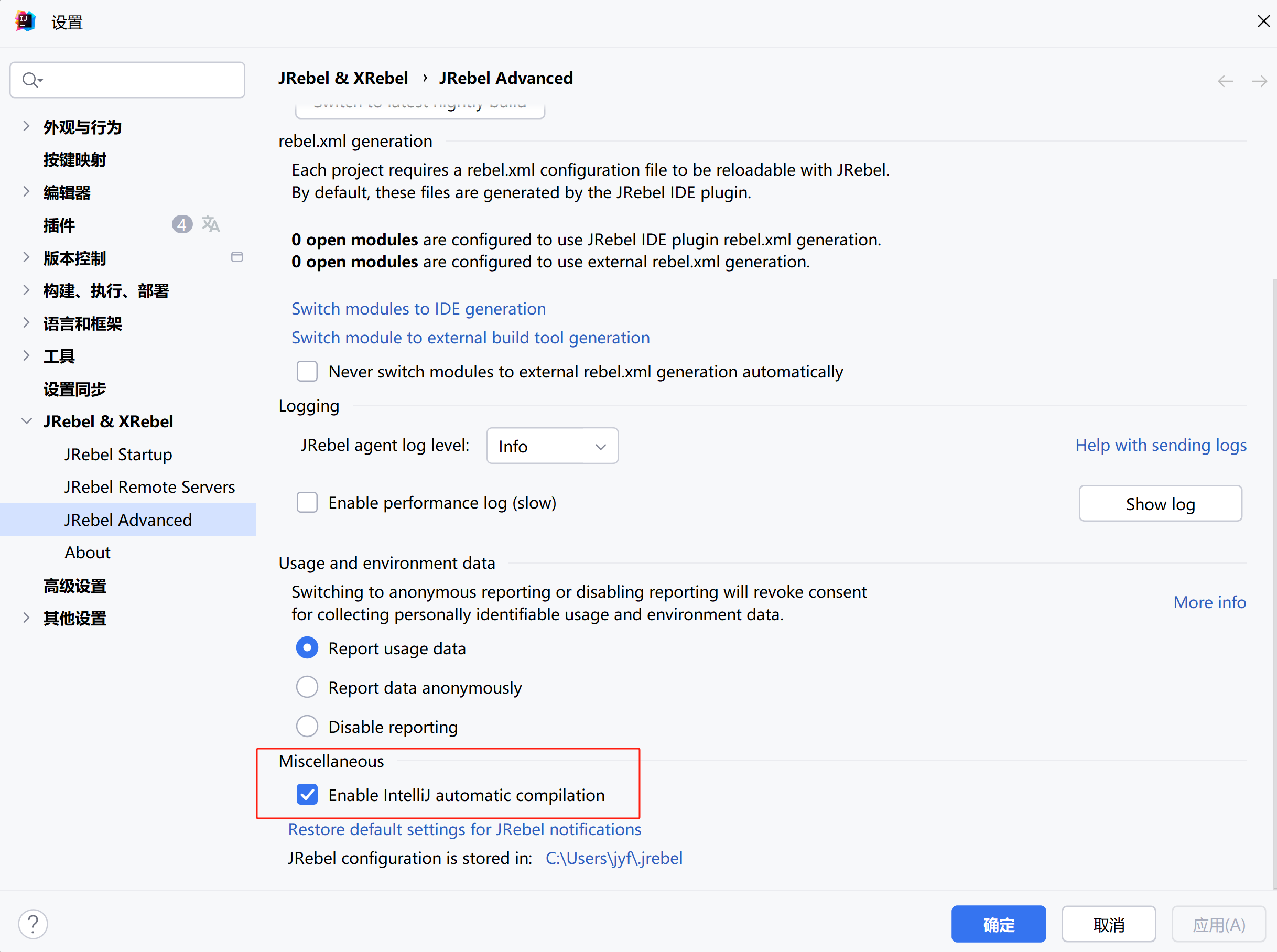Click the settings search input field
This screenshot has width=1277, height=952.
[x=127, y=80]
